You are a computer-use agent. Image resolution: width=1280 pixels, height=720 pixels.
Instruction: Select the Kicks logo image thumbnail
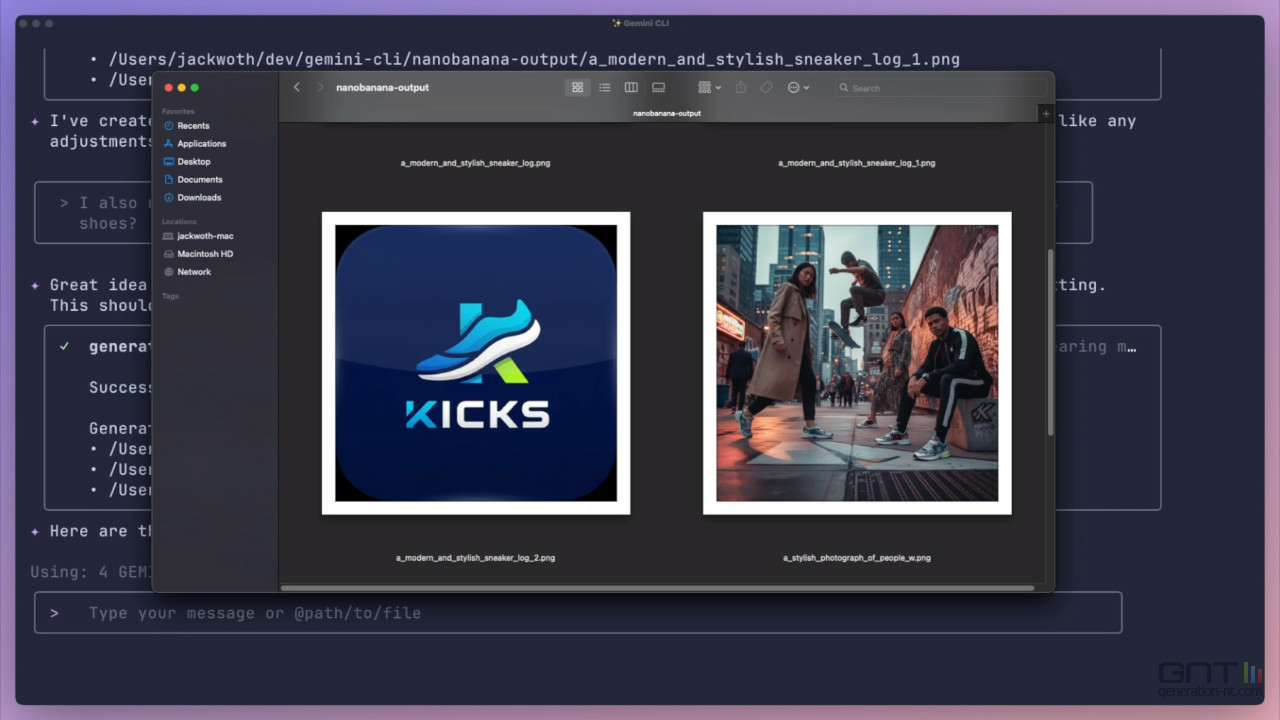point(476,363)
